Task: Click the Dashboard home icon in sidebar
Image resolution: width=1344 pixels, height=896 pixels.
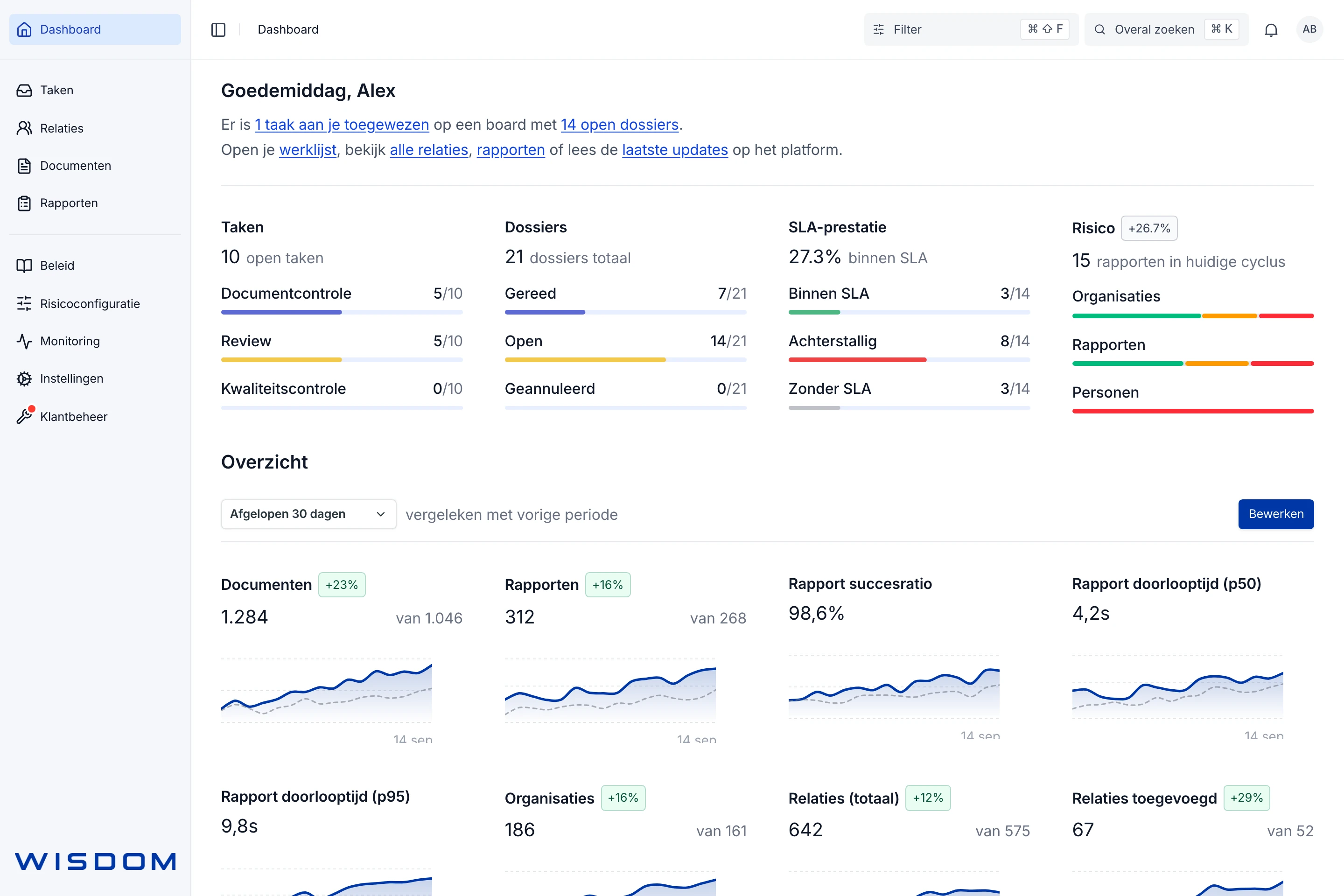Action: tap(24, 29)
